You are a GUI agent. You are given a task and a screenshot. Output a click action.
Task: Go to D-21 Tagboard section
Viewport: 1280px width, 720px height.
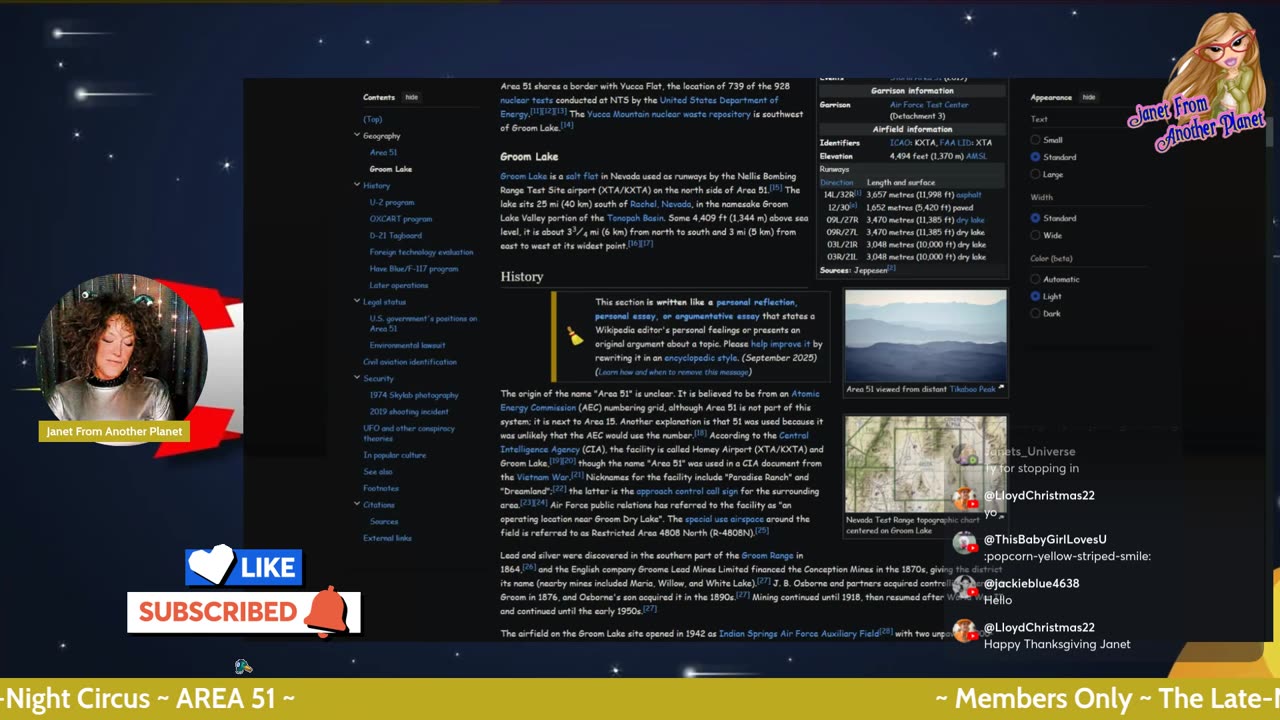click(x=396, y=235)
